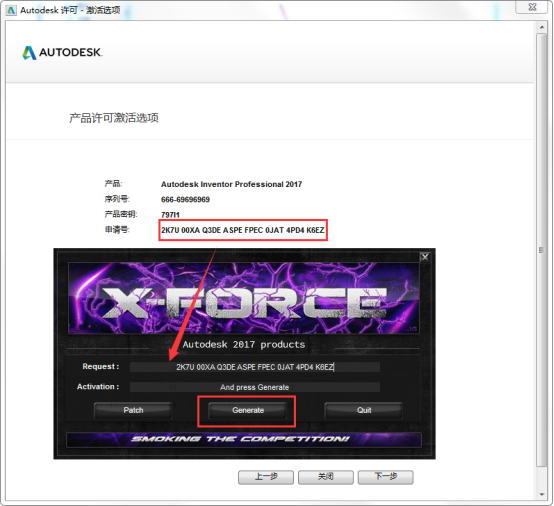The image size is (554, 506).
Task: Click the Generate button in X-Force
Action: [x=248, y=410]
